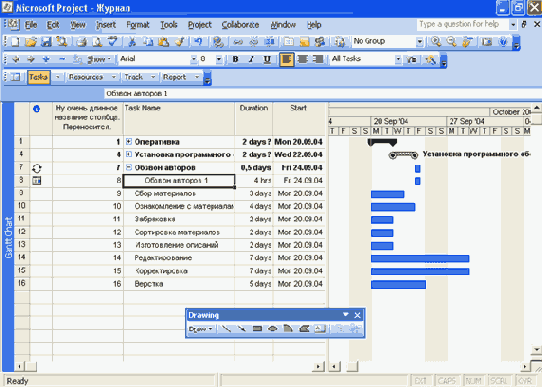This screenshot has width=542, height=387.
Task: Expand the Оперативка summary task
Action: pyautogui.click(x=129, y=141)
